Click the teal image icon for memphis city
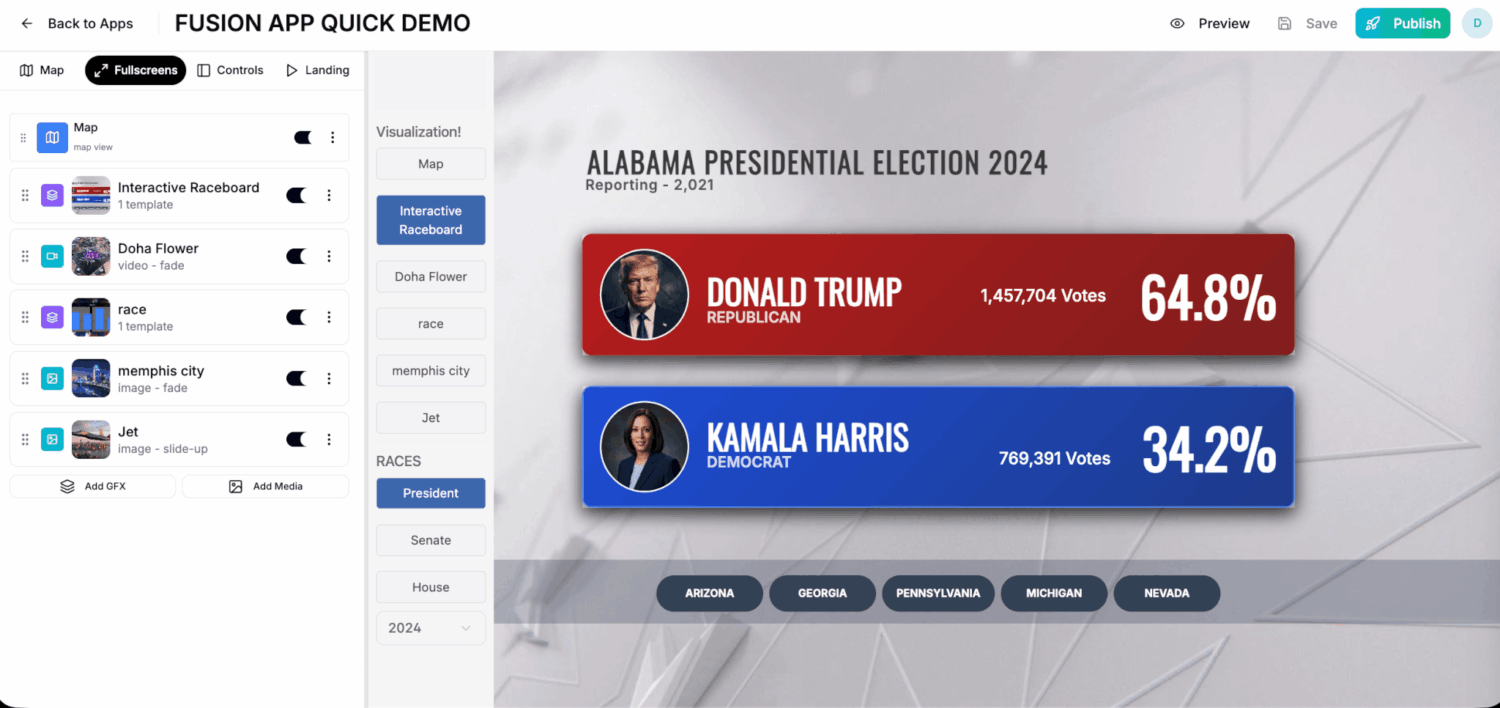This screenshot has height=708, width=1500. click(x=52, y=379)
